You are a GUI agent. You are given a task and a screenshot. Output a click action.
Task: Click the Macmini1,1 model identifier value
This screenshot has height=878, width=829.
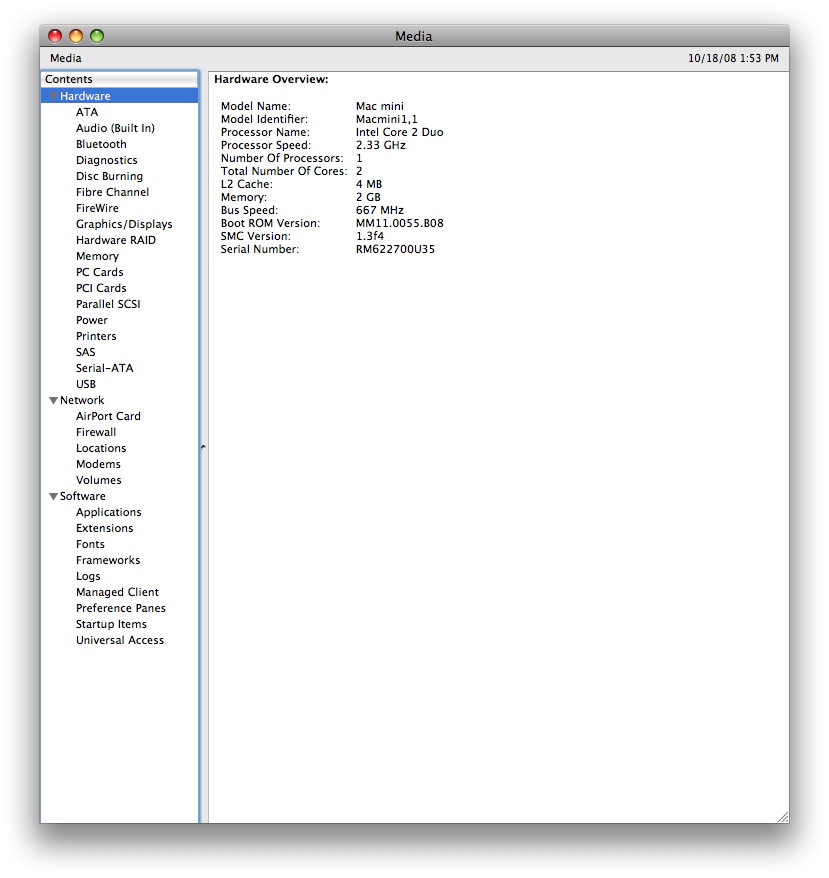(x=386, y=119)
